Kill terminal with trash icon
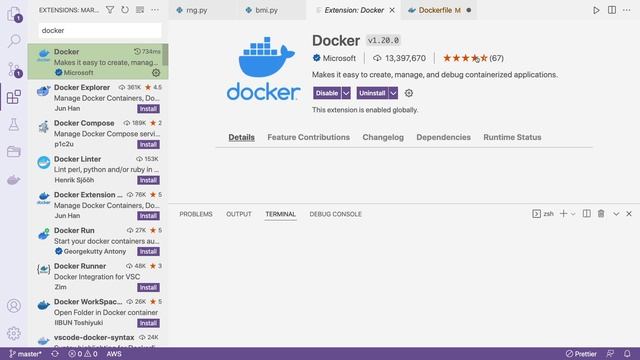 pos(601,213)
